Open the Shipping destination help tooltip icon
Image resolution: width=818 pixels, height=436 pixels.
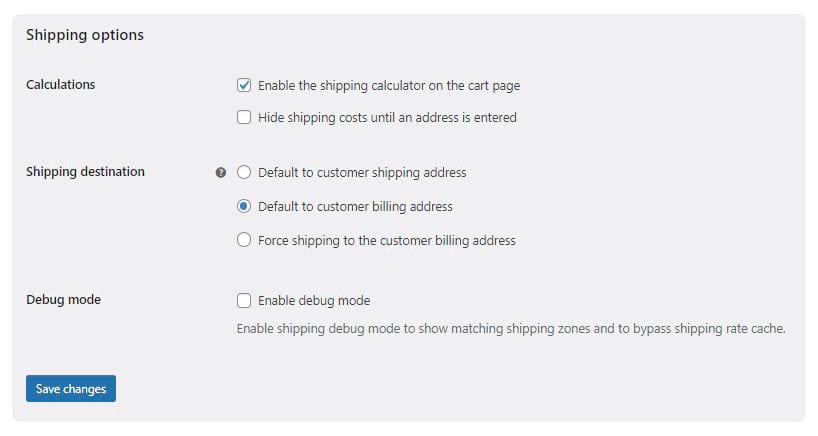click(x=221, y=173)
